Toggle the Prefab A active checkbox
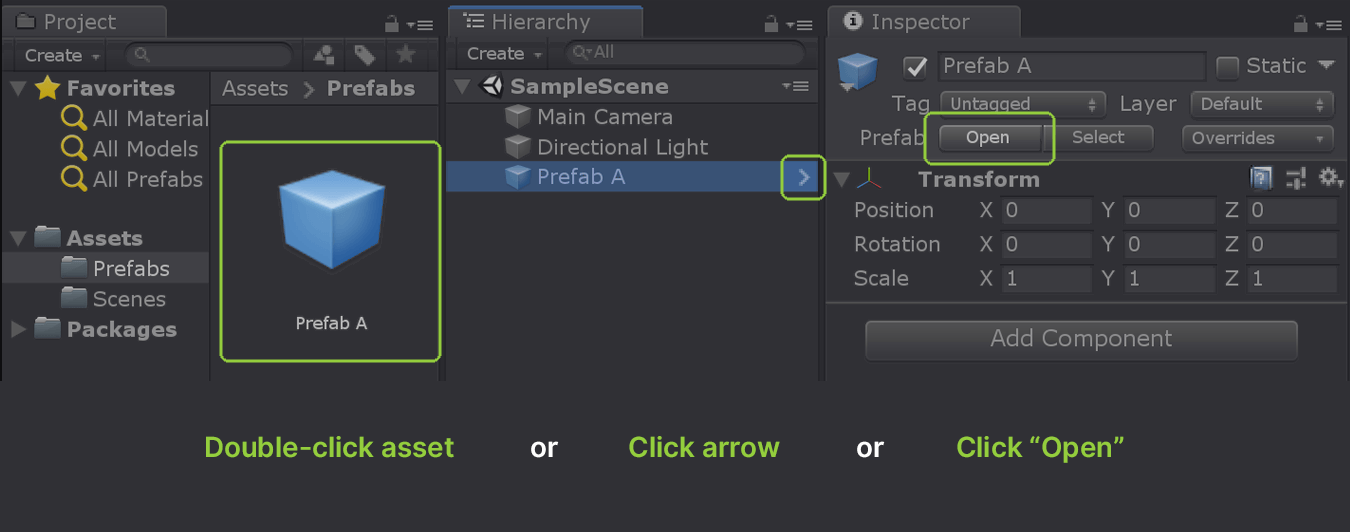Image resolution: width=1350 pixels, height=532 pixels. (x=914, y=67)
